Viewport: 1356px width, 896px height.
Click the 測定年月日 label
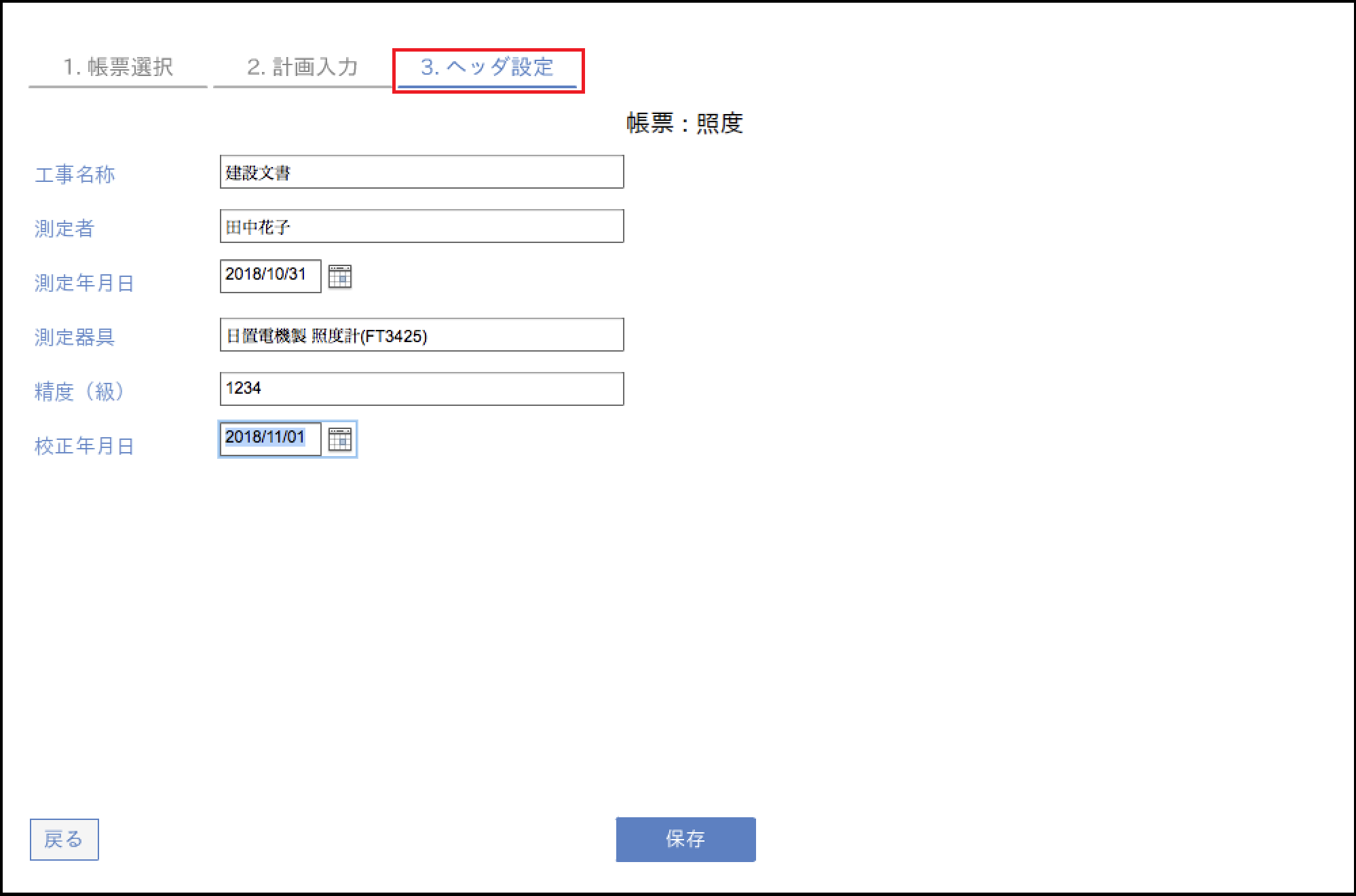coord(84,283)
